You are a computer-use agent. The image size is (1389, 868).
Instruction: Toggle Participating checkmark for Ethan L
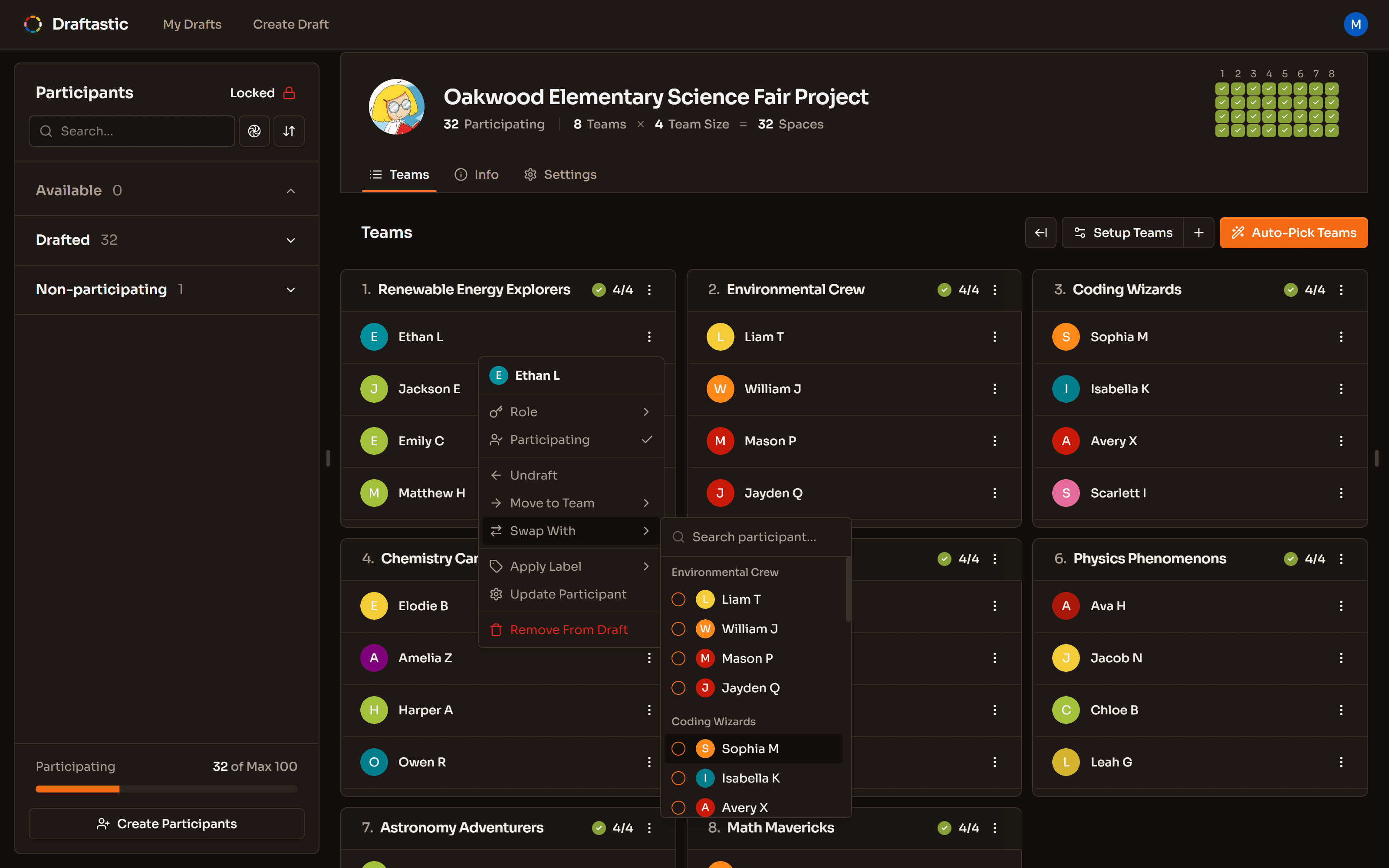pyautogui.click(x=646, y=440)
